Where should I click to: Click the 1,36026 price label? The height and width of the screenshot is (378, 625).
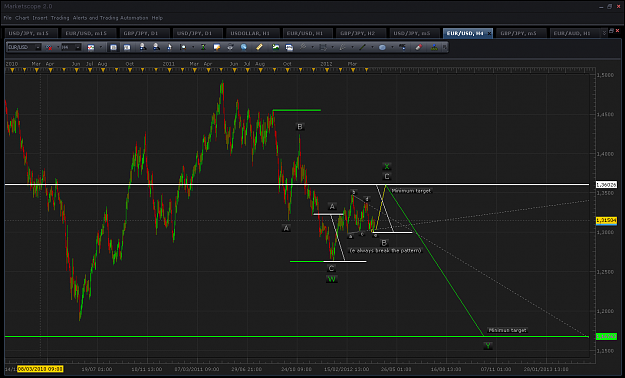[606, 185]
